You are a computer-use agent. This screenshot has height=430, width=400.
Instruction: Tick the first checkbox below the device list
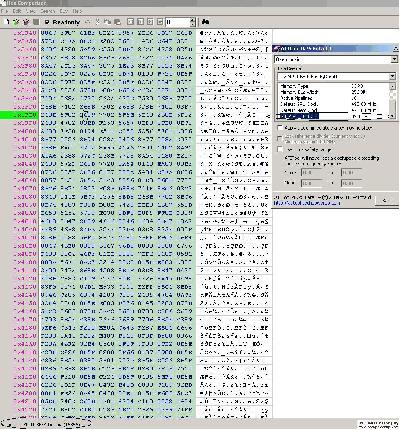point(280,128)
